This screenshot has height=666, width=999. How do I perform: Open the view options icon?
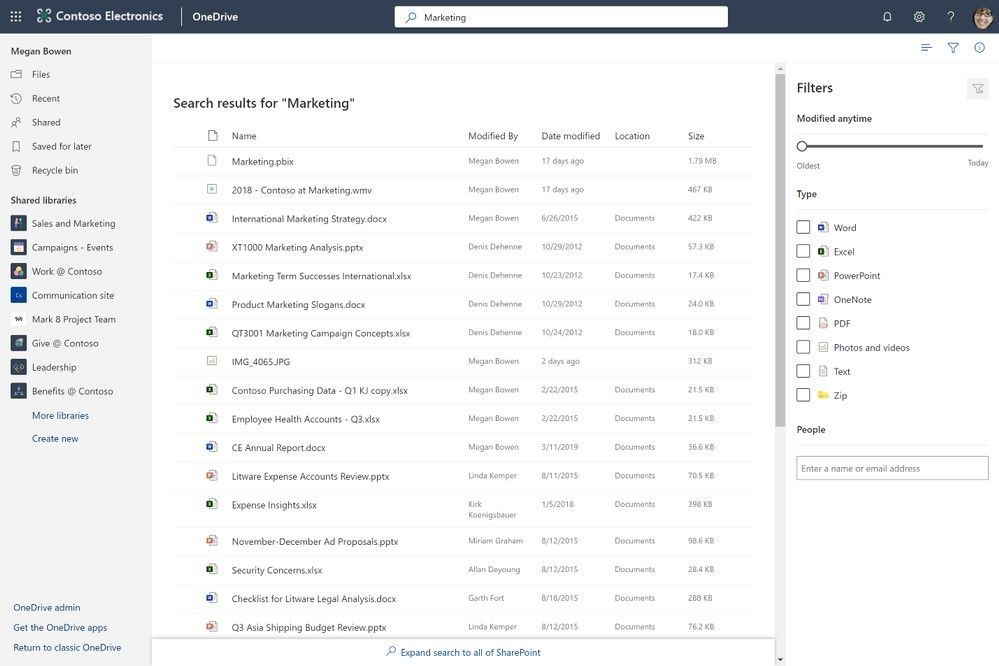pos(926,48)
